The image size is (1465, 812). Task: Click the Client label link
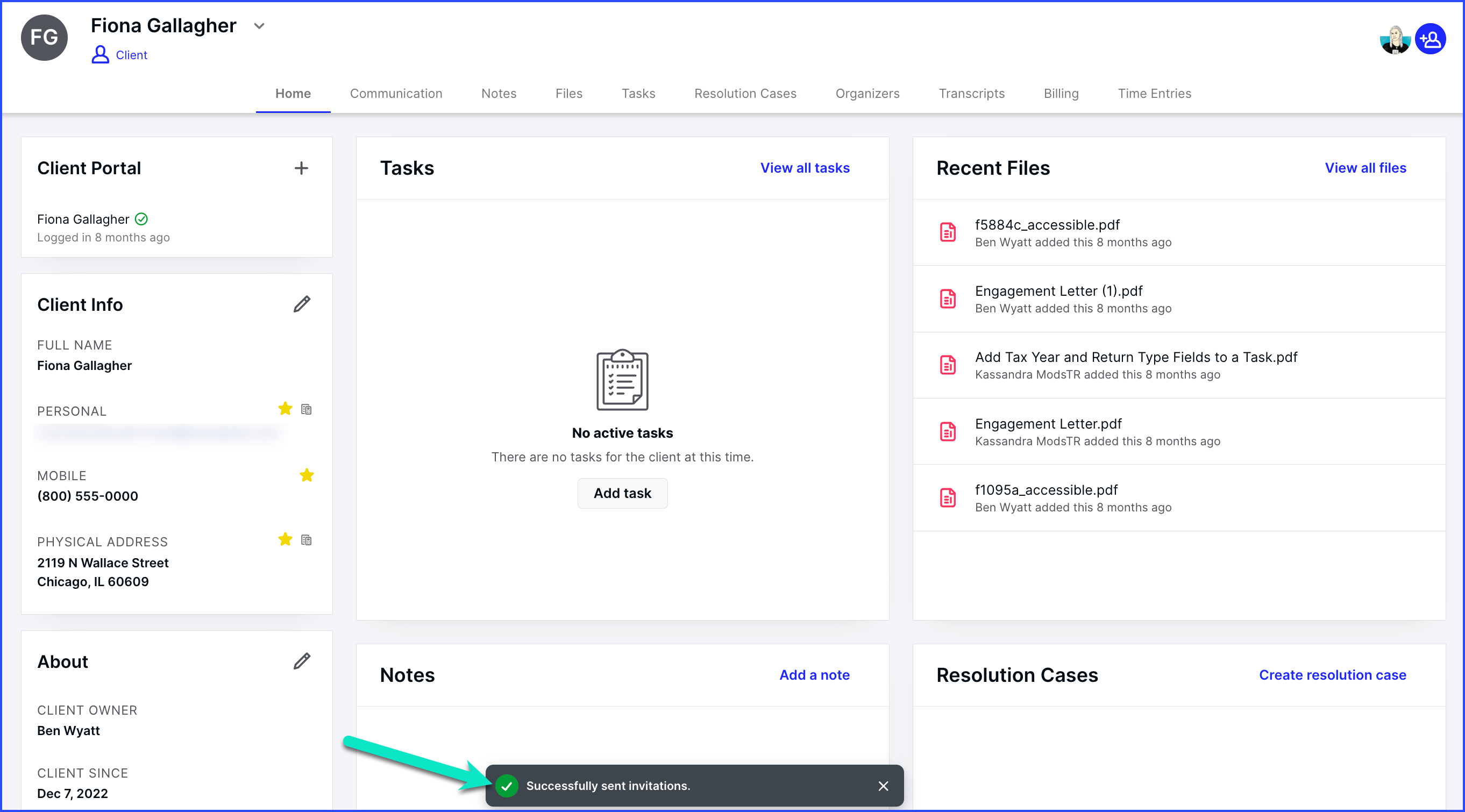click(131, 55)
